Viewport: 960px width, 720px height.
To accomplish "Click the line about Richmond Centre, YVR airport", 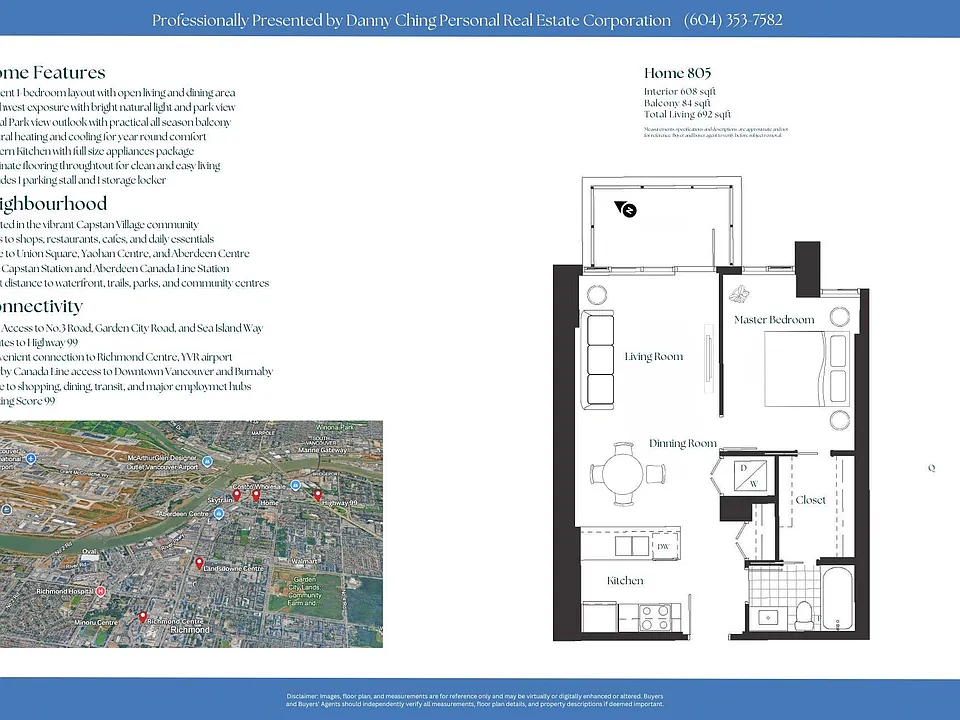I will pos(116,357).
